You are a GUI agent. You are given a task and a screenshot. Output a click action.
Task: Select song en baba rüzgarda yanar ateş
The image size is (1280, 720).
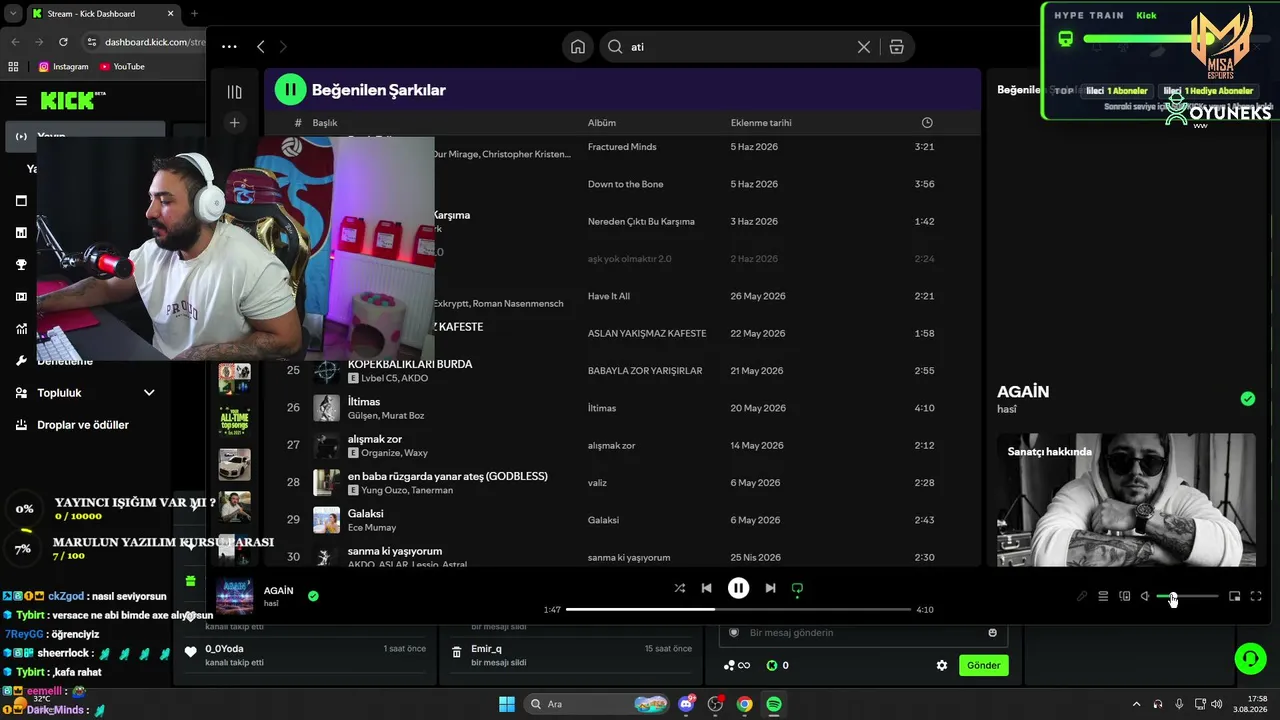point(448,476)
